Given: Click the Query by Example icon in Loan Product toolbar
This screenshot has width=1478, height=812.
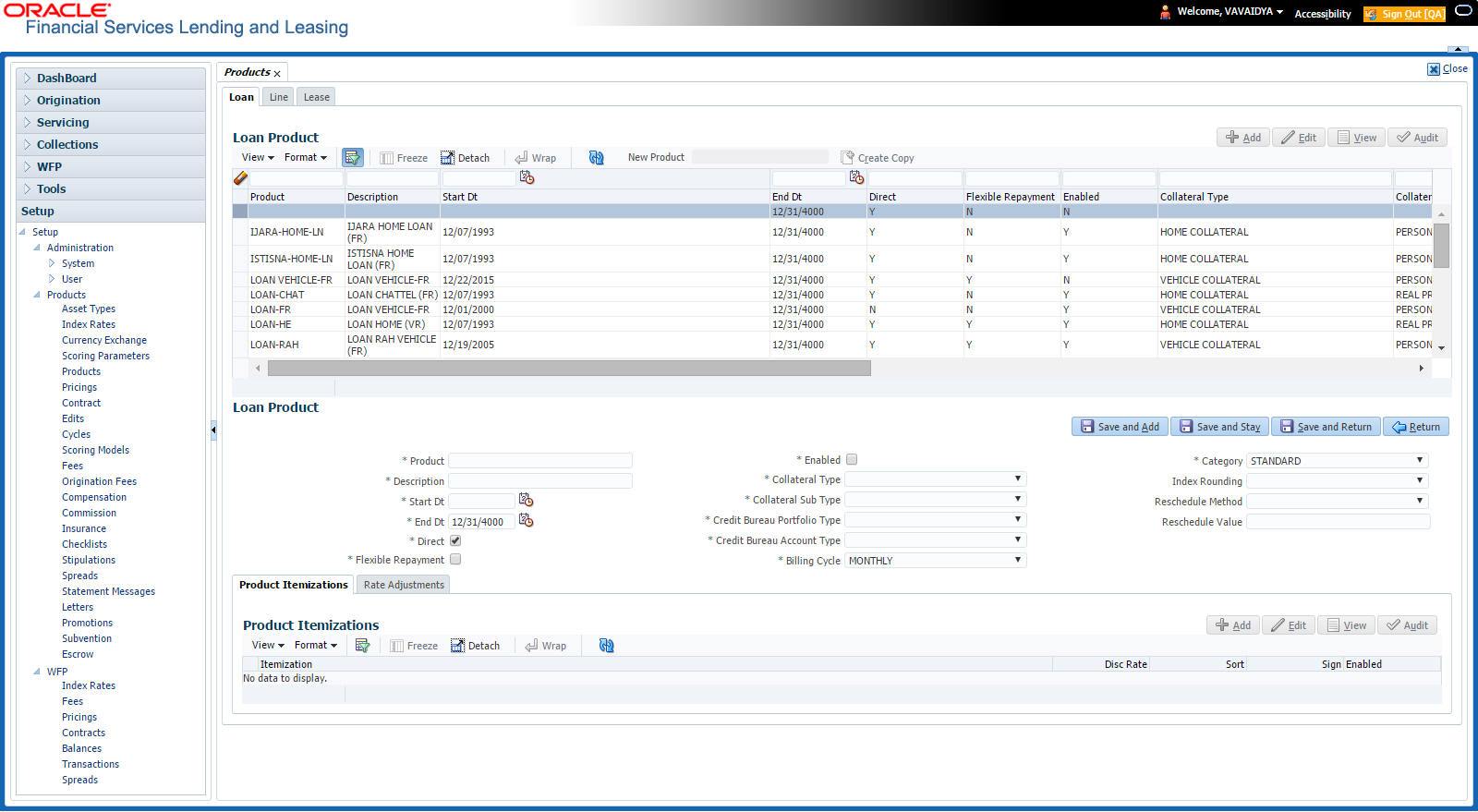Looking at the screenshot, I should click(x=352, y=157).
